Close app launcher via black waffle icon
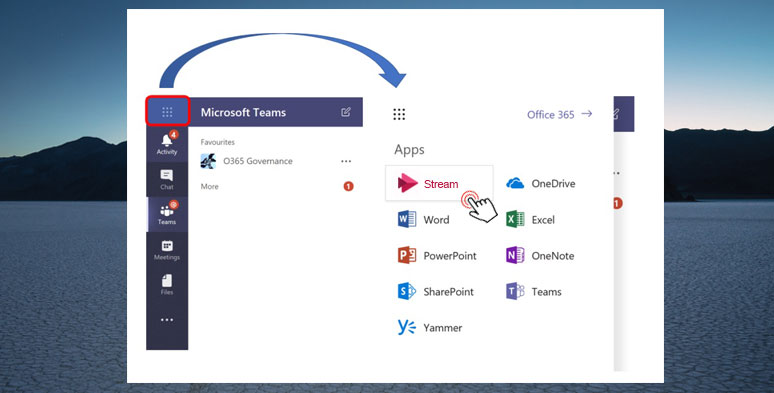This screenshot has height=393, width=774. tap(399, 115)
